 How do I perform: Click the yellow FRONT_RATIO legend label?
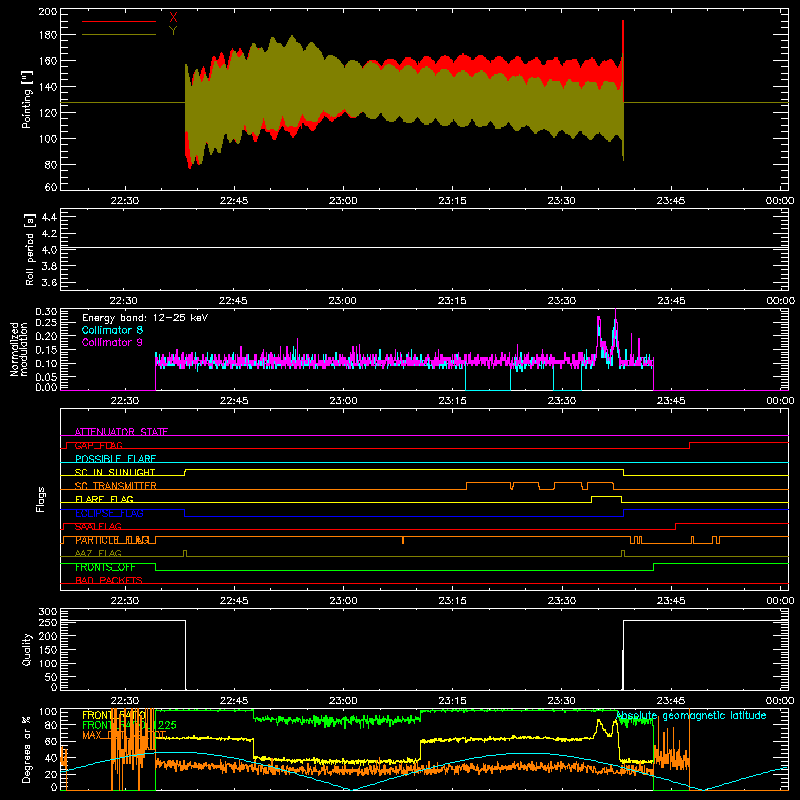pyautogui.click(x=115, y=715)
